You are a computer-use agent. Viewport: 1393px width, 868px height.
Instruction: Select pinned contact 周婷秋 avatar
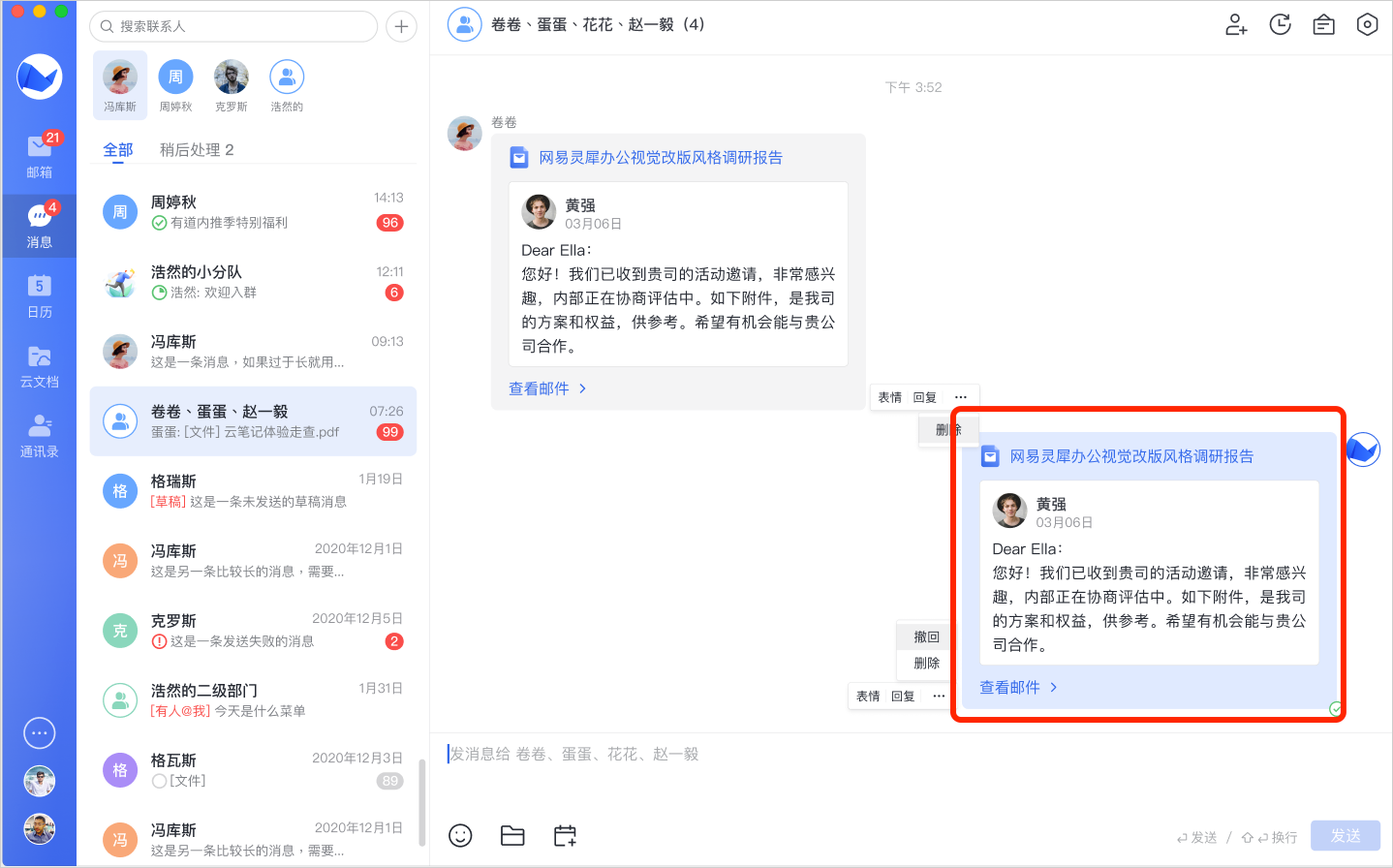(x=175, y=77)
